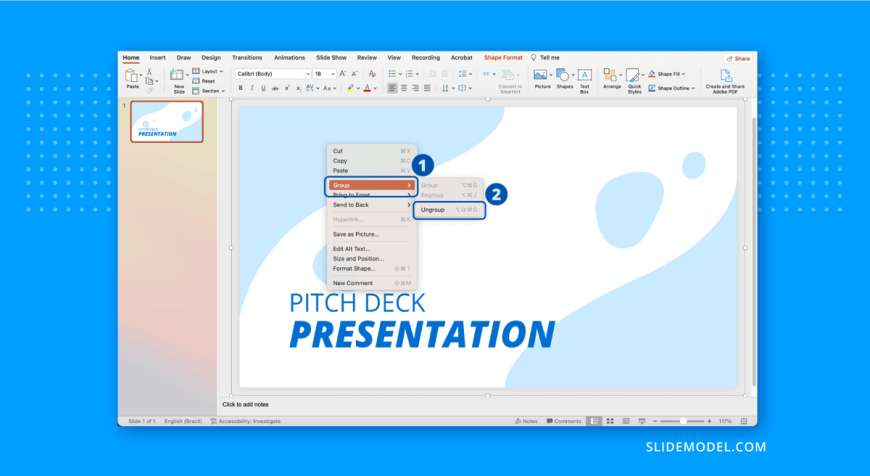Click the Copy icon in the ribbon
Screen dimensions: 870x476
pyautogui.click(x=149, y=81)
